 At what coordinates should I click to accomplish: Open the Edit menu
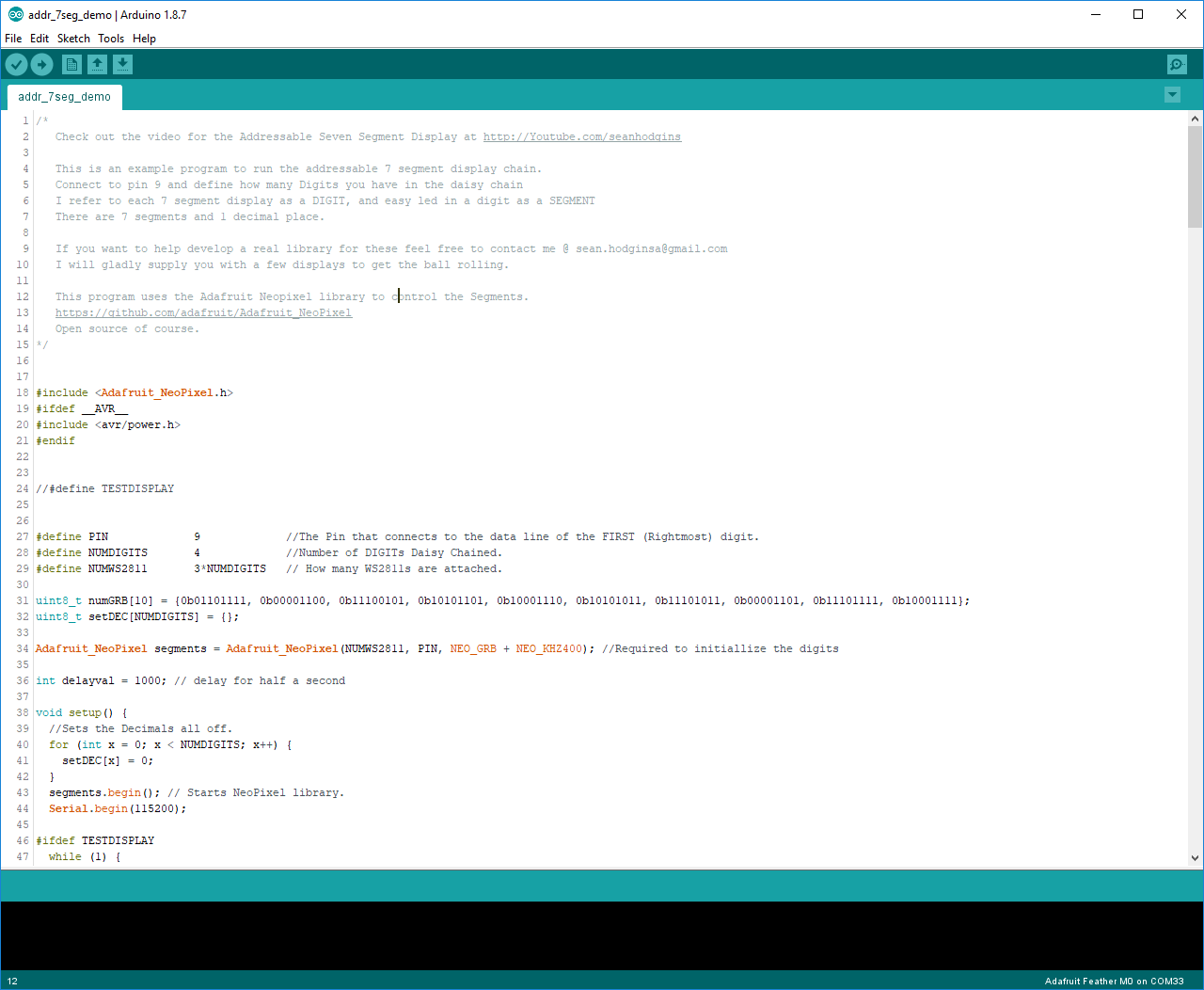point(39,39)
